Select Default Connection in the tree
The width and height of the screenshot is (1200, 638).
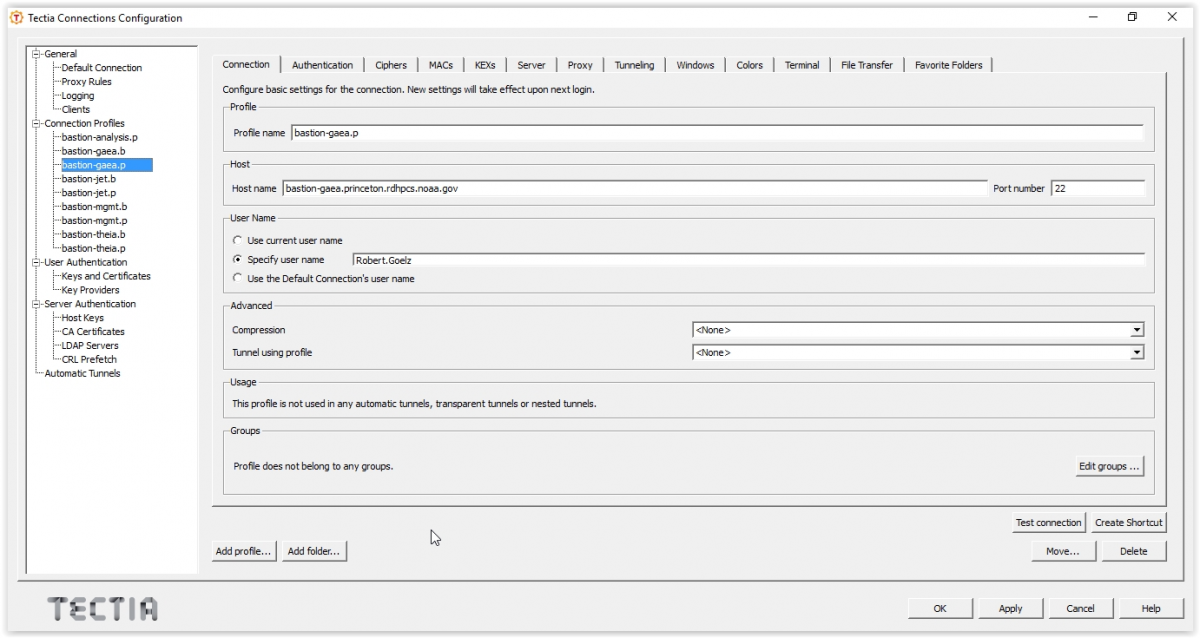pos(102,68)
